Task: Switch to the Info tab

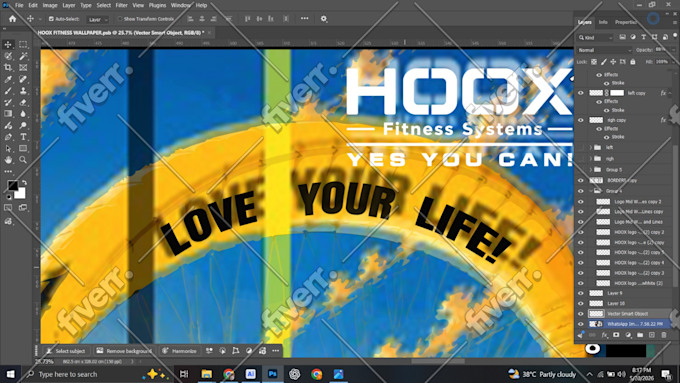Action: coord(603,22)
